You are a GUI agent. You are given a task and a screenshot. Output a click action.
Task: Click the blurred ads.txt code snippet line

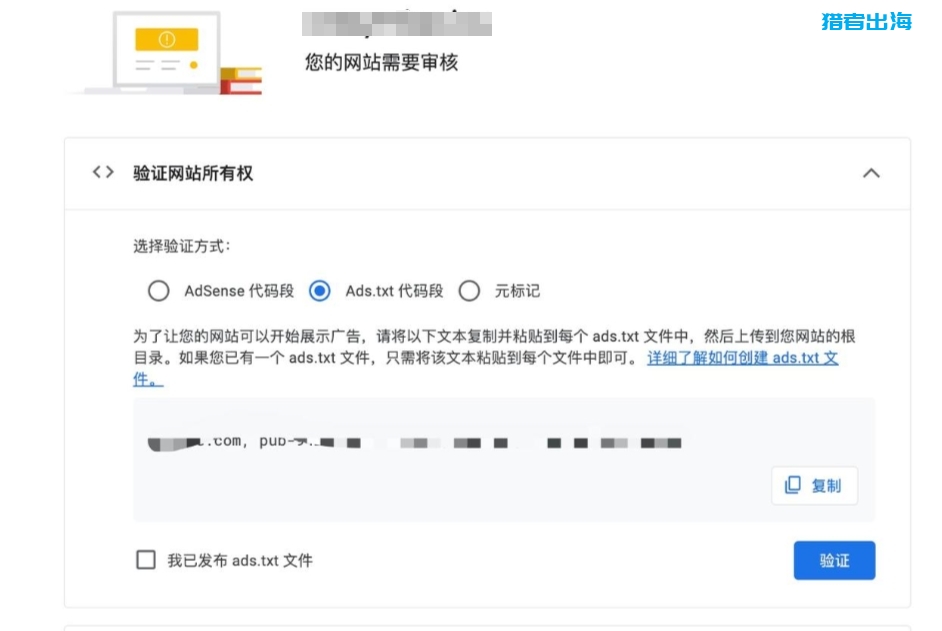tap(415, 442)
